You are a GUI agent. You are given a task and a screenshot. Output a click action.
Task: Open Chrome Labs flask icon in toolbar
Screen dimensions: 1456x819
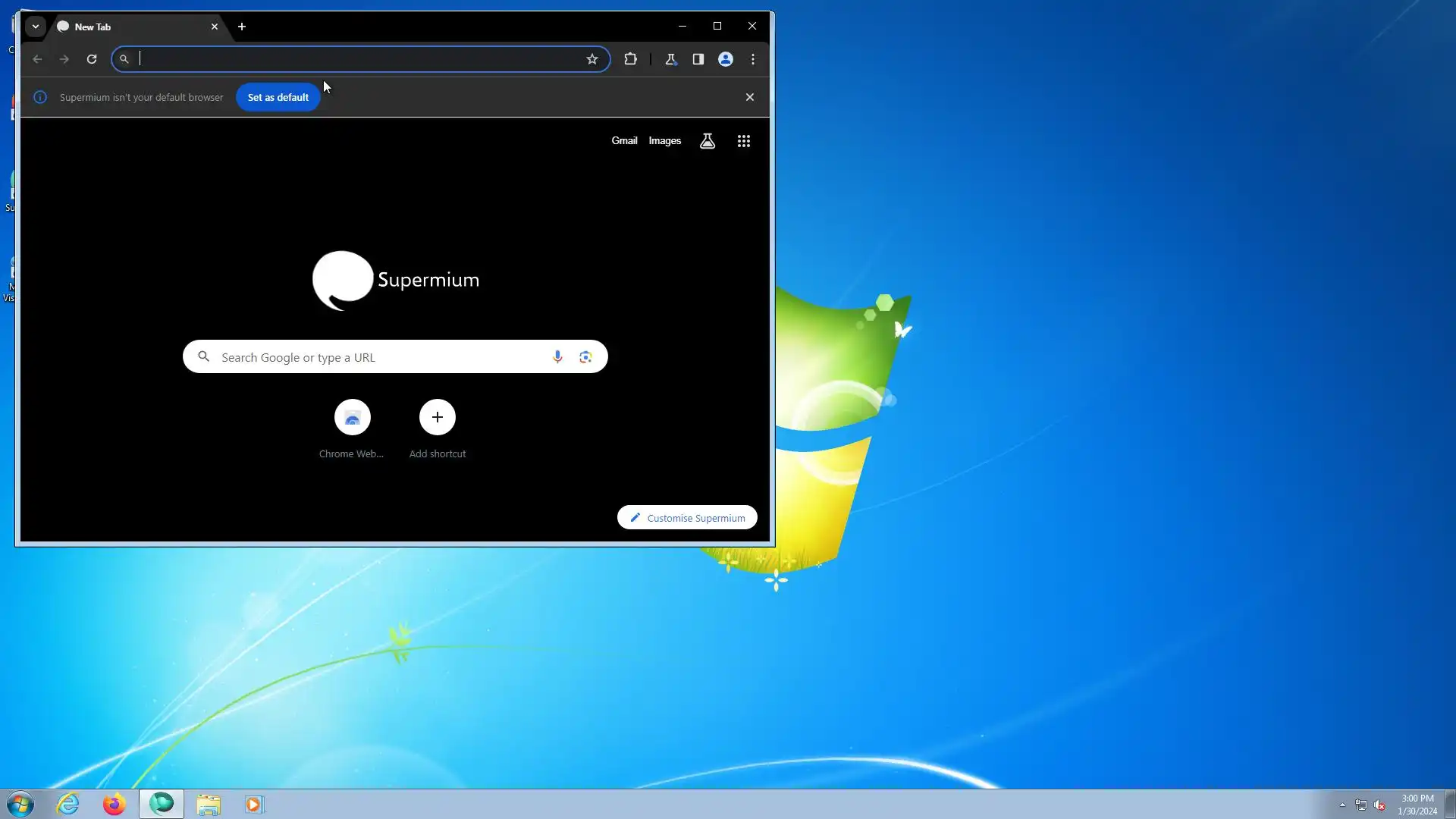[670, 59]
